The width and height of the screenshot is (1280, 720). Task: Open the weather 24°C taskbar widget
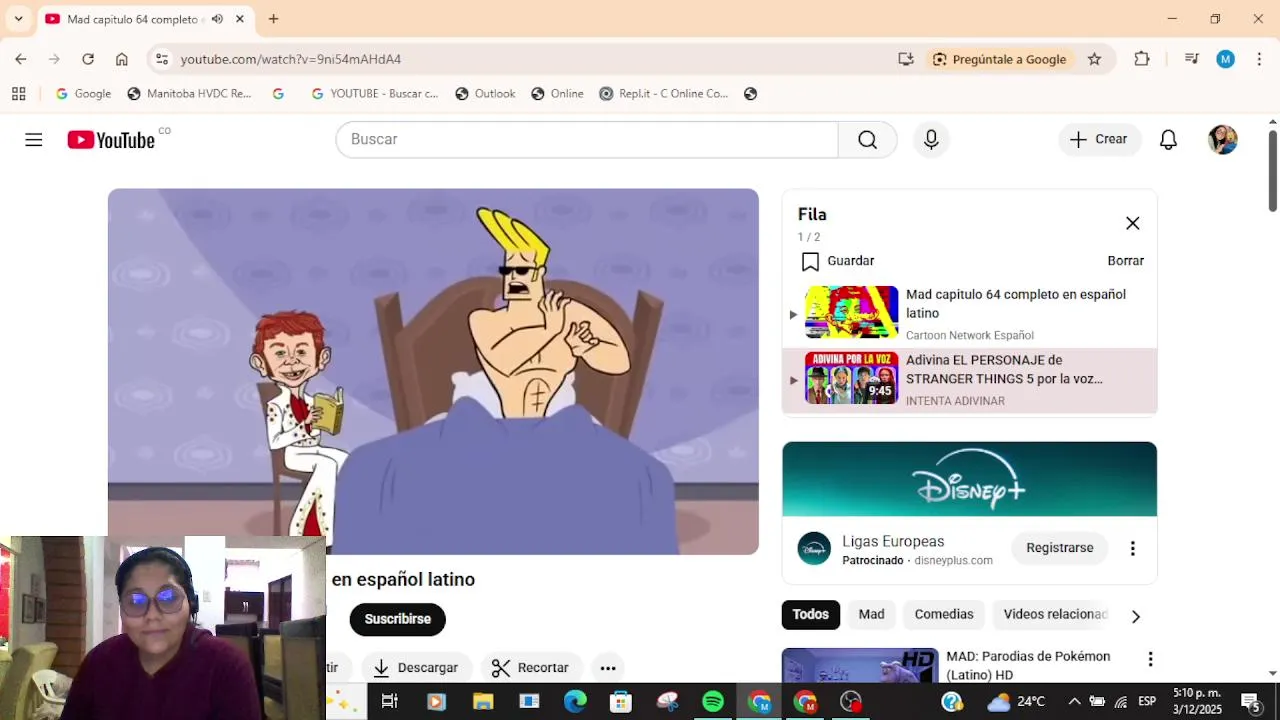1015,702
